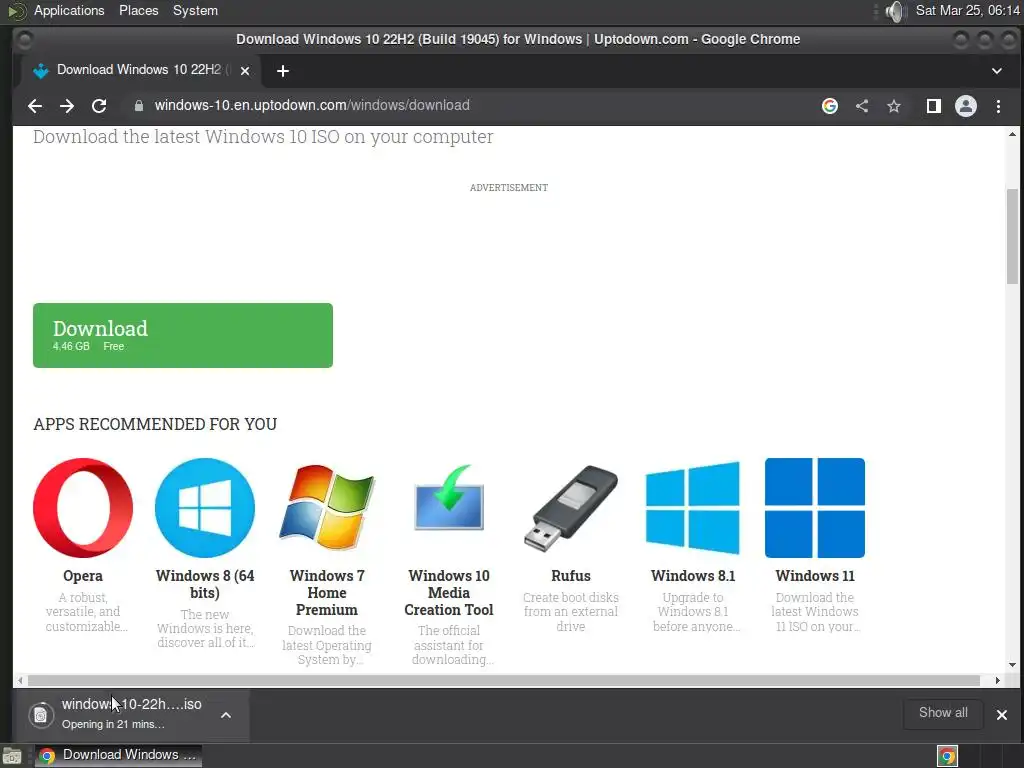Viewport: 1024px width, 768px height.
Task: Click the Windows 8.1 title link
Action: (693, 576)
